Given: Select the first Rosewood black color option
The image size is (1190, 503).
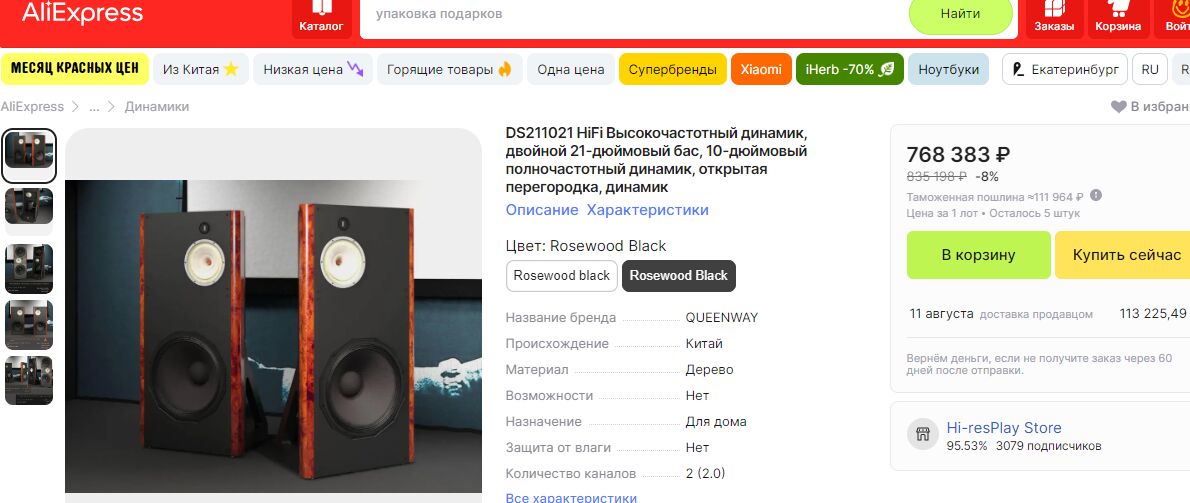Looking at the screenshot, I should (x=562, y=275).
